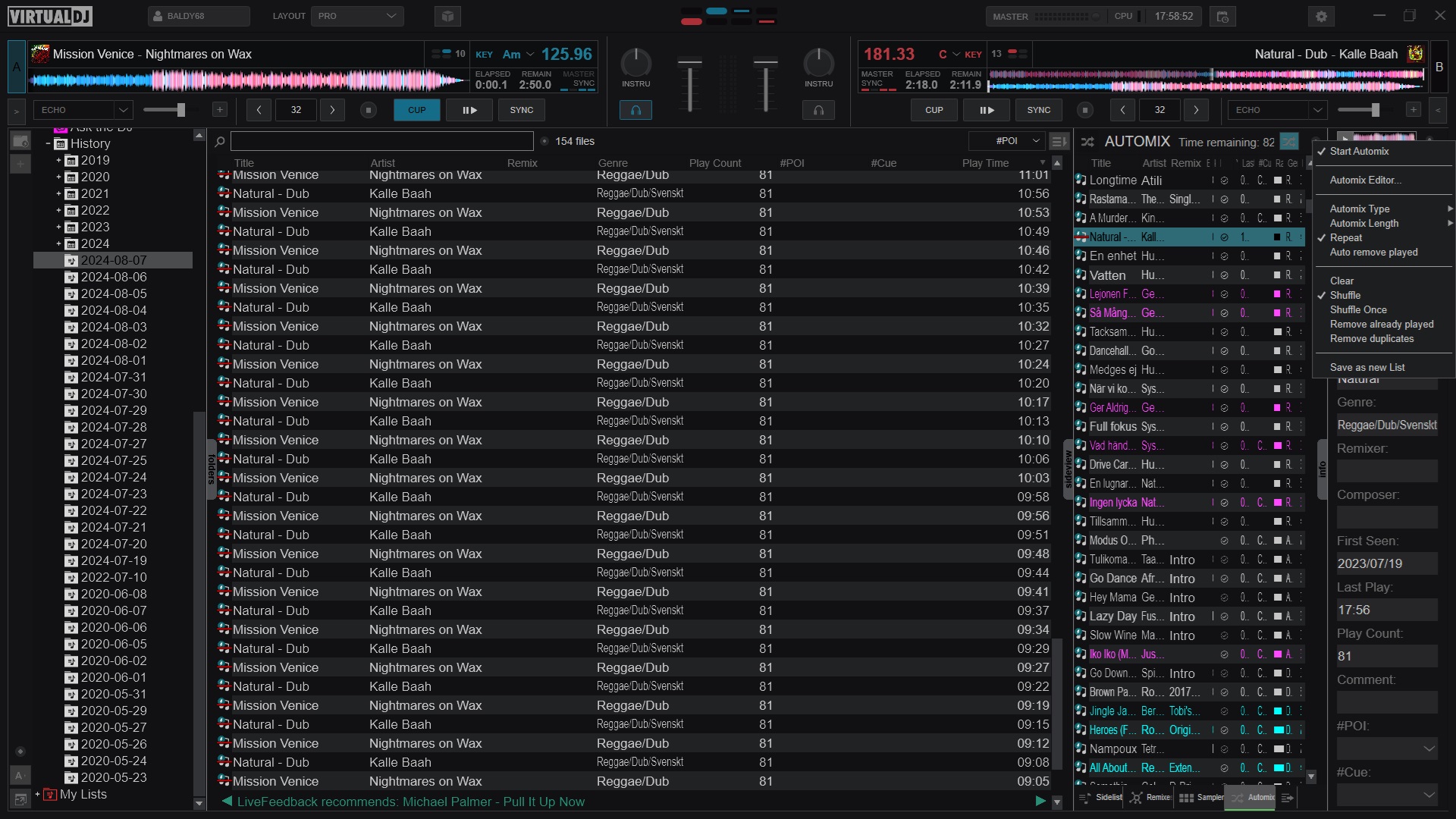
Task: Select Longtime track in Automix list
Action: click(1189, 180)
